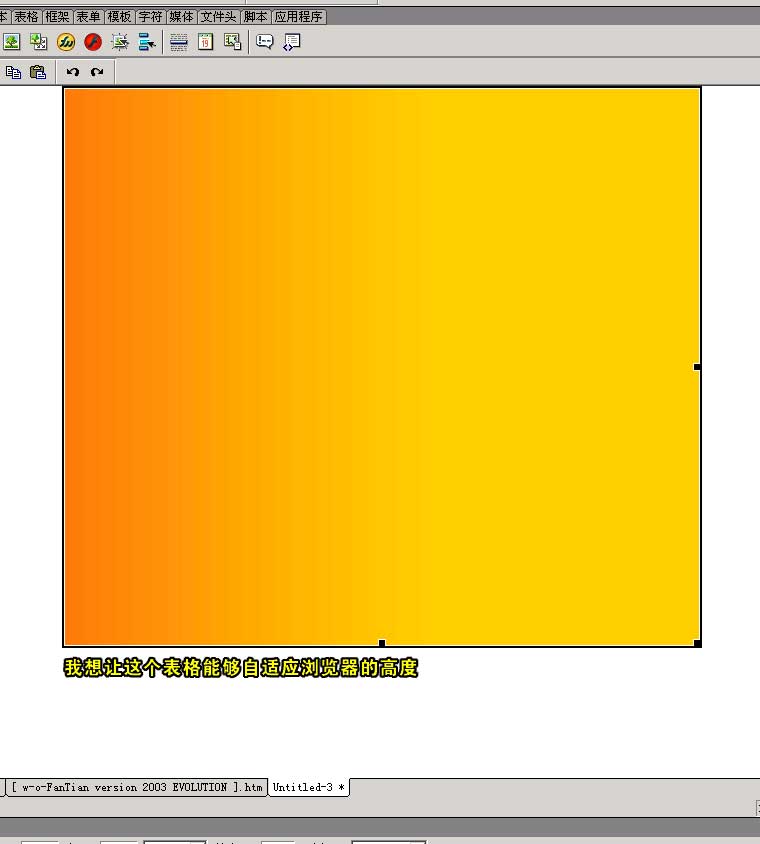Open the 框架 insert tab
This screenshot has height=844, width=760.
pos(57,17)
